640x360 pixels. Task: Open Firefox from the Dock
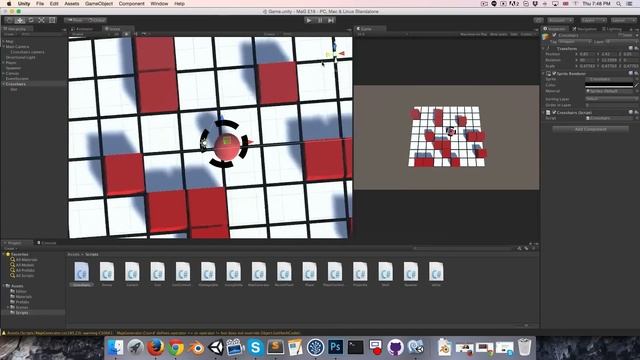pyautogui.click(x=156, y=348)
